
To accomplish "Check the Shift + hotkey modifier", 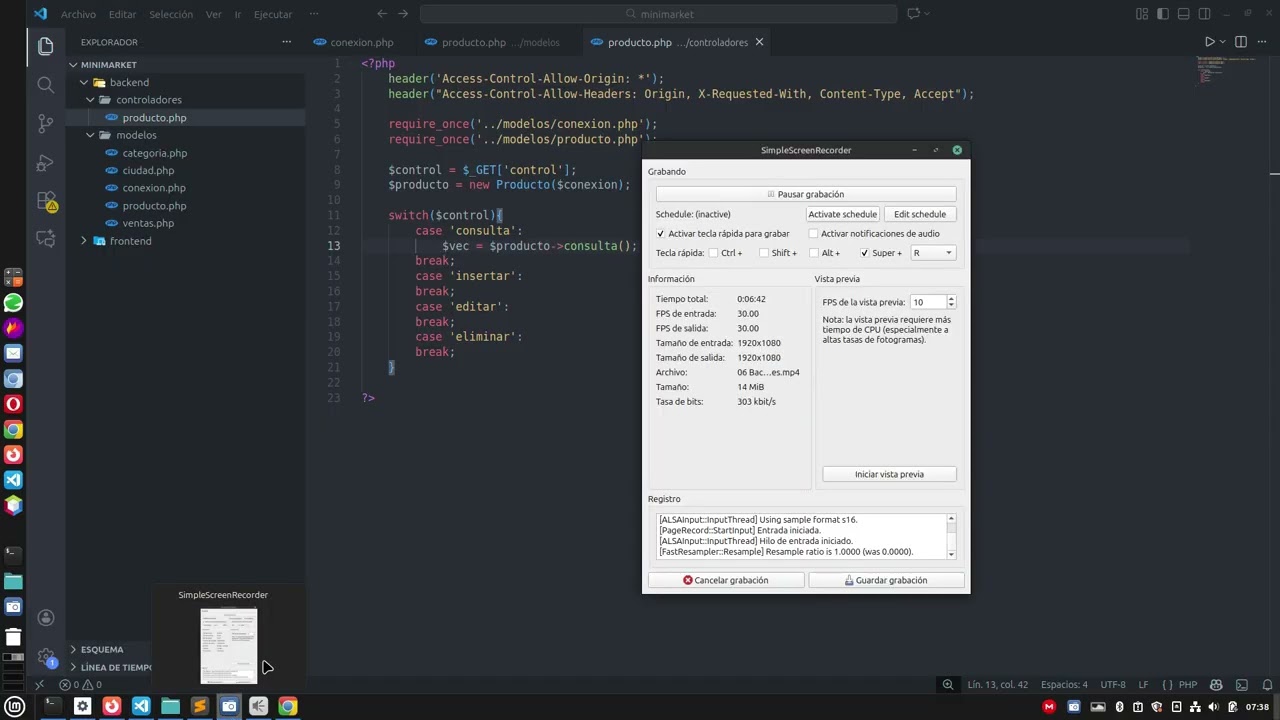I will pos(763,253).
